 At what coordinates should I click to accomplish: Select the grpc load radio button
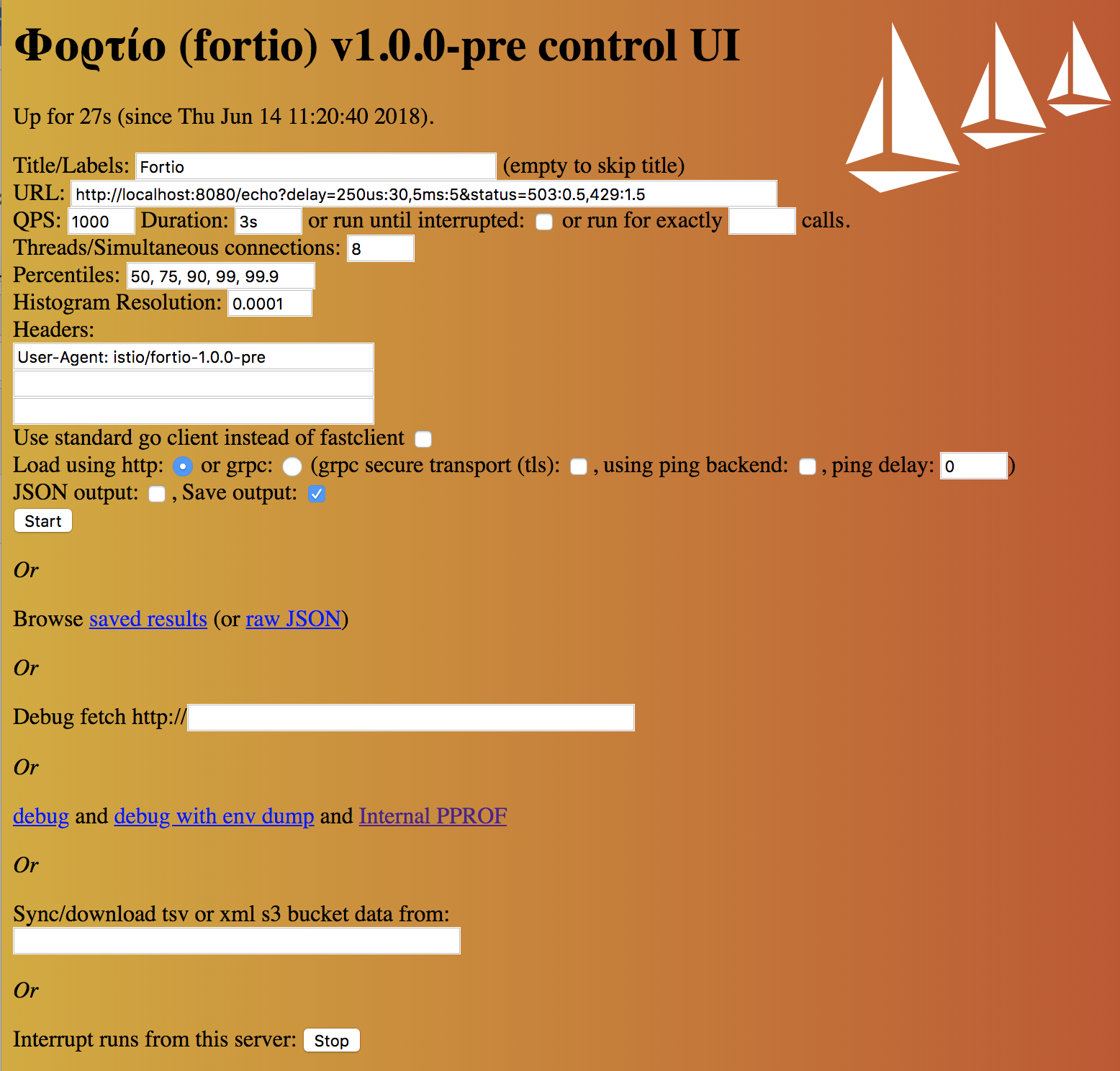coord(292,466)
